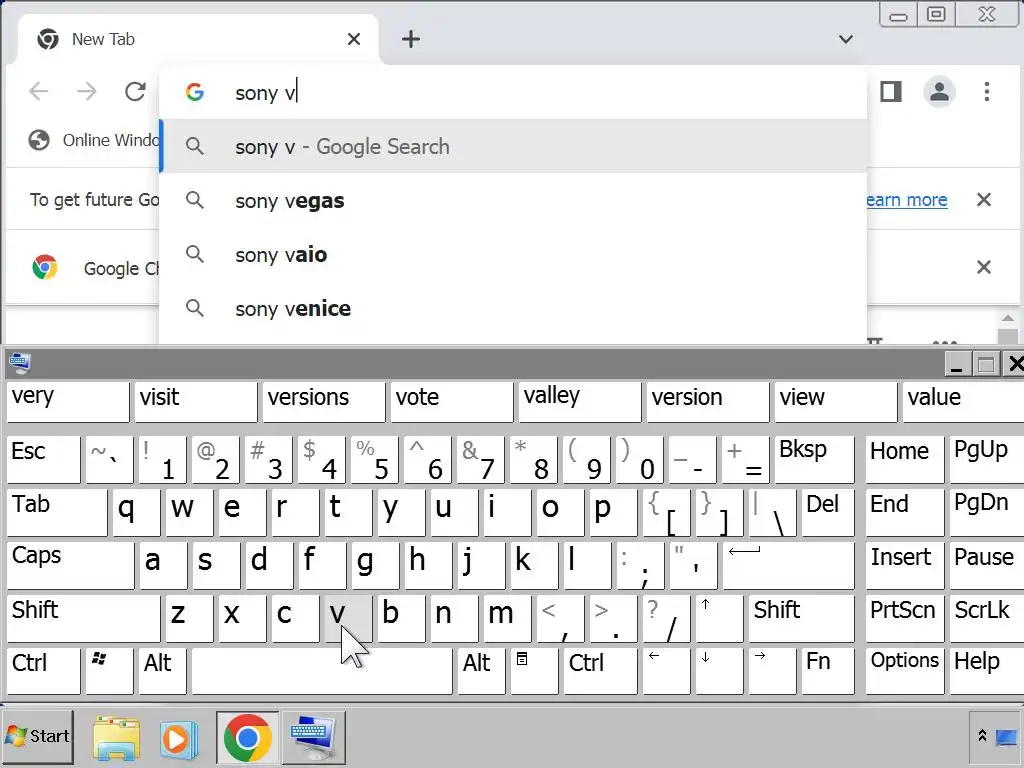
Task: Pick the 'visit' word prediction
Action: click(x=196, y=402)
